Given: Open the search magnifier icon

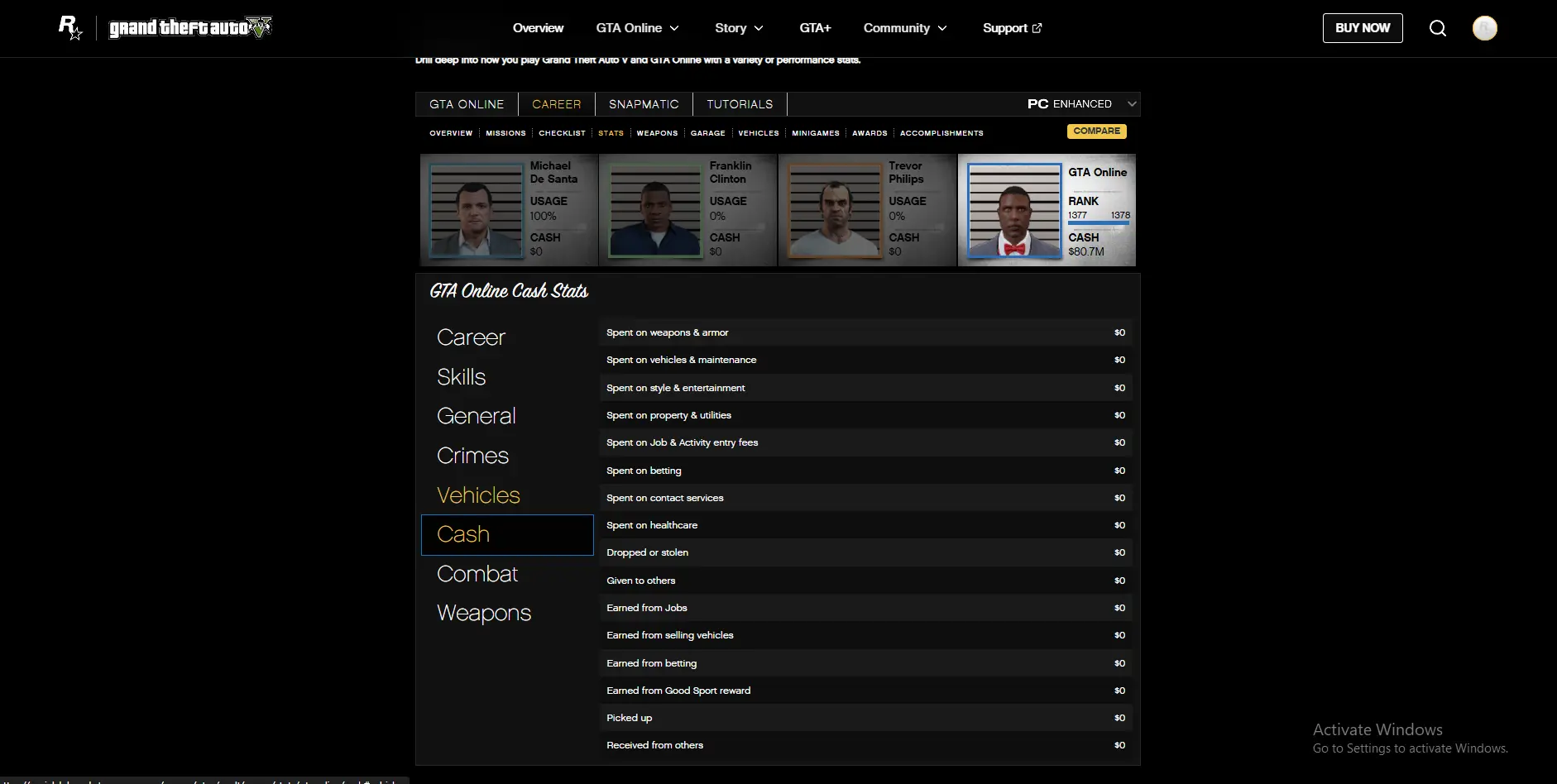Looking at the screenshot, I should [1438, 28].
